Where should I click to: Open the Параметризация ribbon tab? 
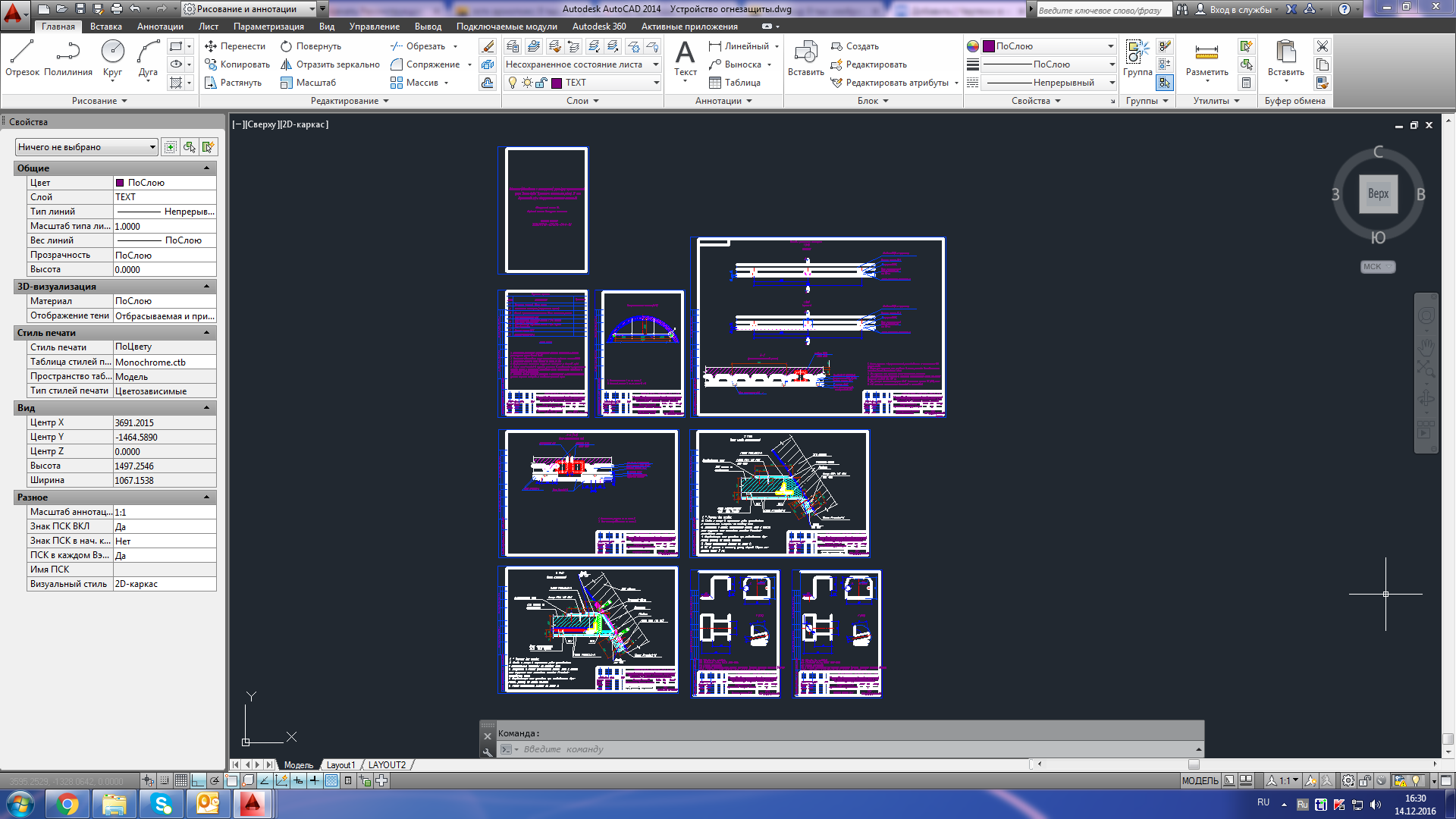(x=268, y=27)
